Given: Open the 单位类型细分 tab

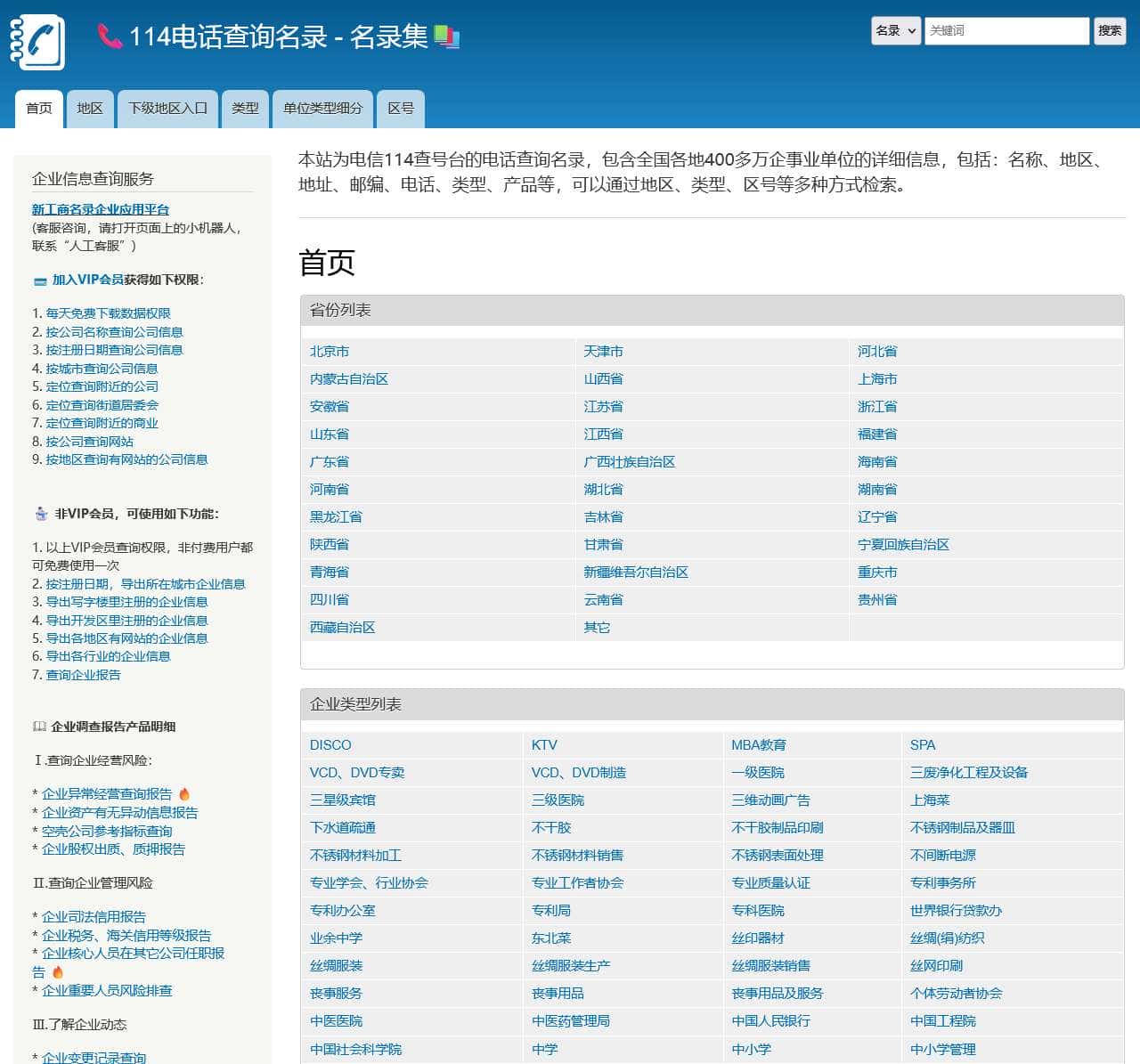Looking at the screenshot, I should pos(322,109).
